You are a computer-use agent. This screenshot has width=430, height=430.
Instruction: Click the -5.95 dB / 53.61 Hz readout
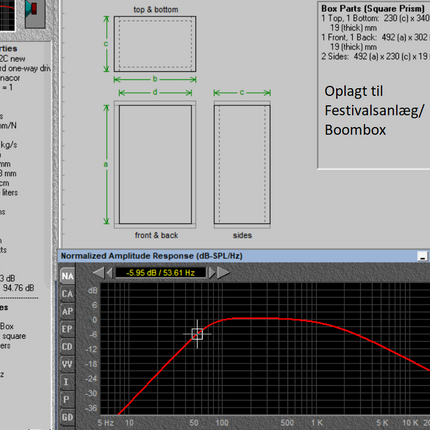pyautogui.click(x=160, y=273)
